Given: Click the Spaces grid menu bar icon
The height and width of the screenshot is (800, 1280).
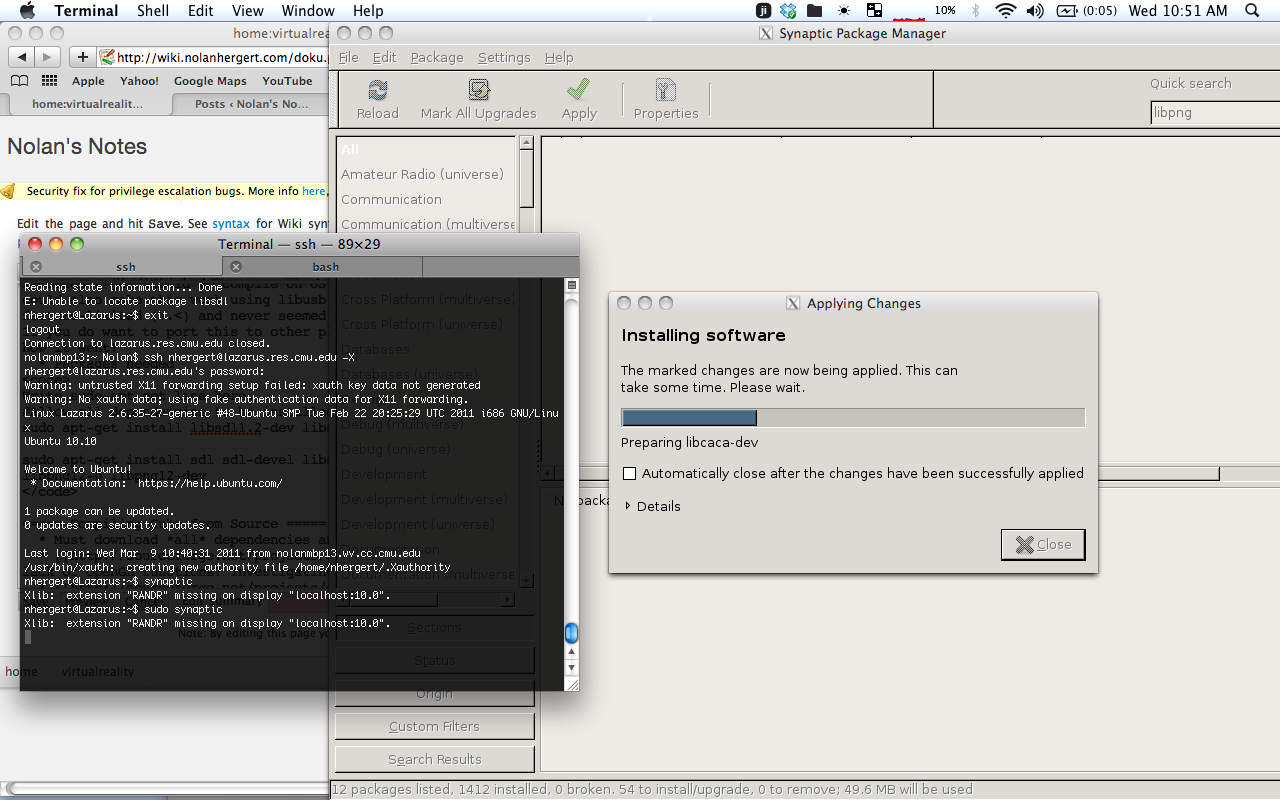Looking at the screenshot, I should (x=874, y=10).
